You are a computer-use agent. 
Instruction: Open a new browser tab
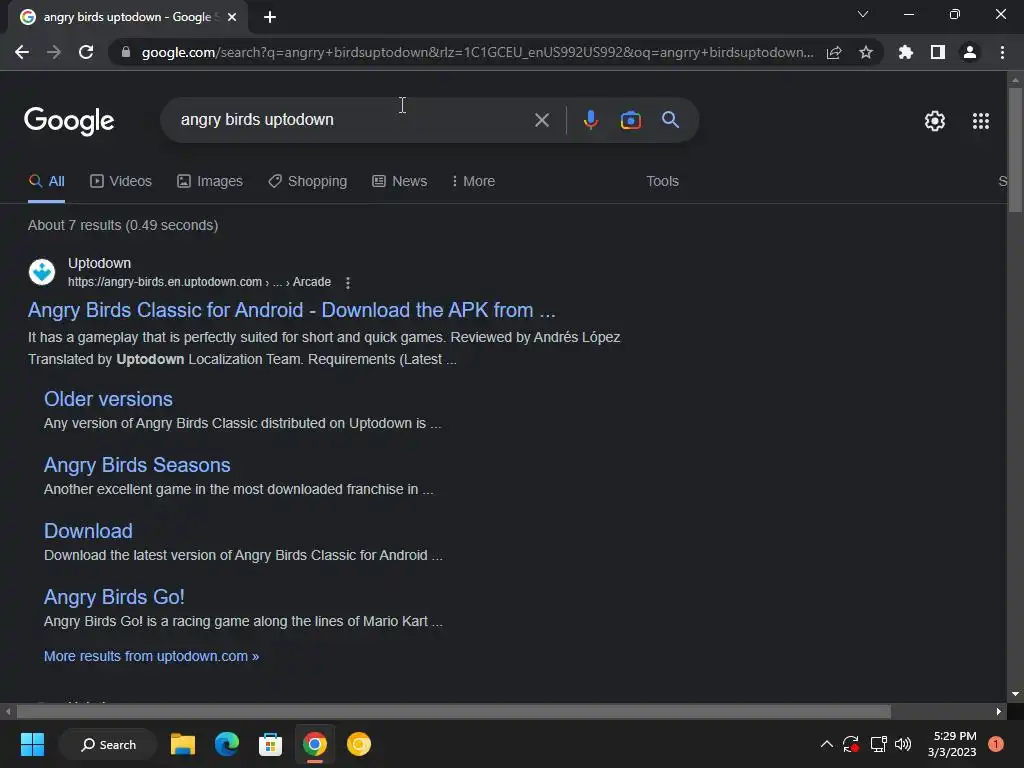270,17
